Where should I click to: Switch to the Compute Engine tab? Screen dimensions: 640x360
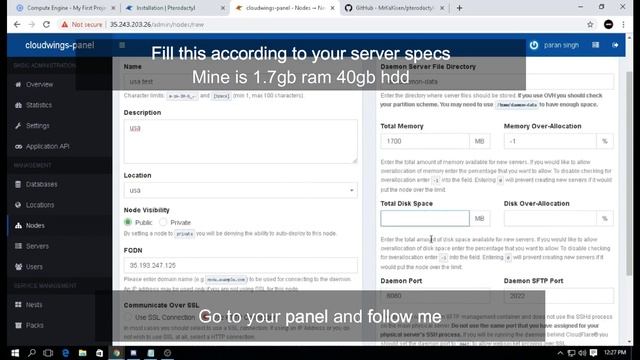(x=66, y=8)
